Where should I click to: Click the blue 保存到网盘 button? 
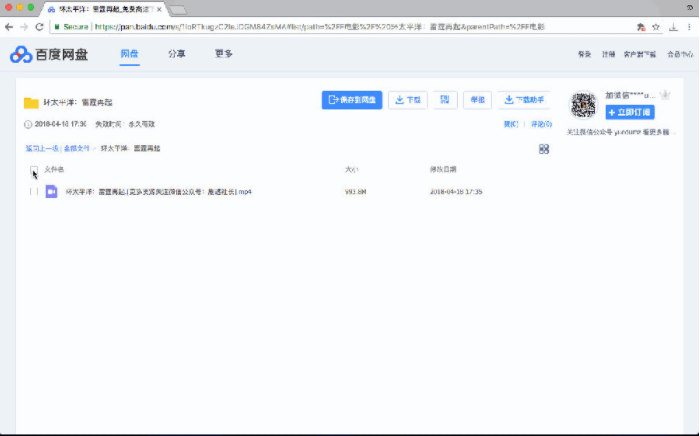[x=352, y=100]
